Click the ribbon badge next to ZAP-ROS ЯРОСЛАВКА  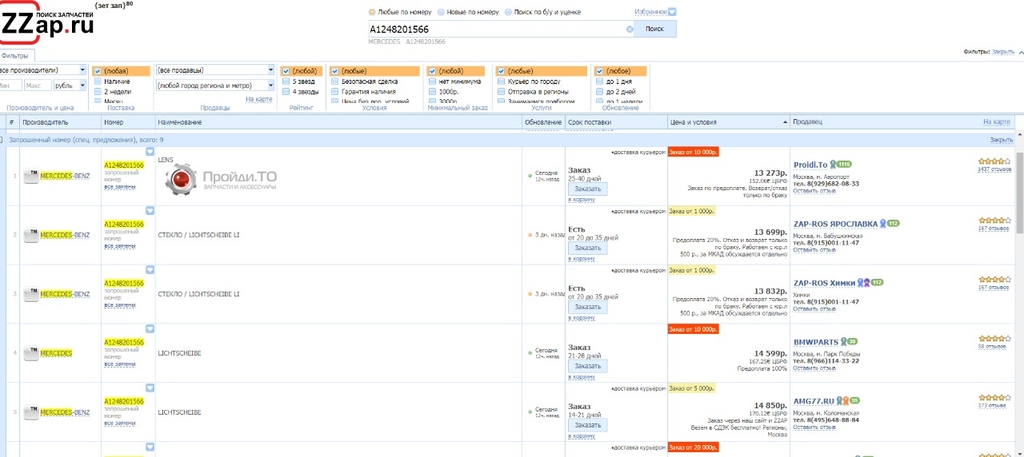tap(883, 223)
